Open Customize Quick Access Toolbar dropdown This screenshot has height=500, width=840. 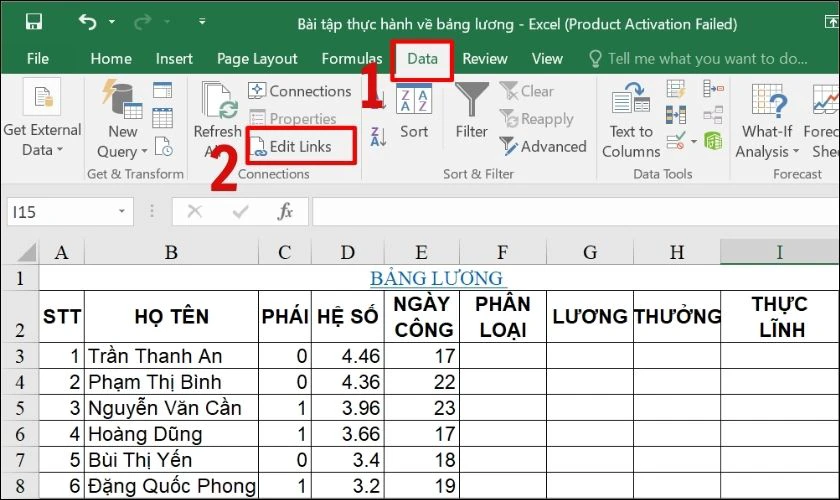tap(202, 21)
